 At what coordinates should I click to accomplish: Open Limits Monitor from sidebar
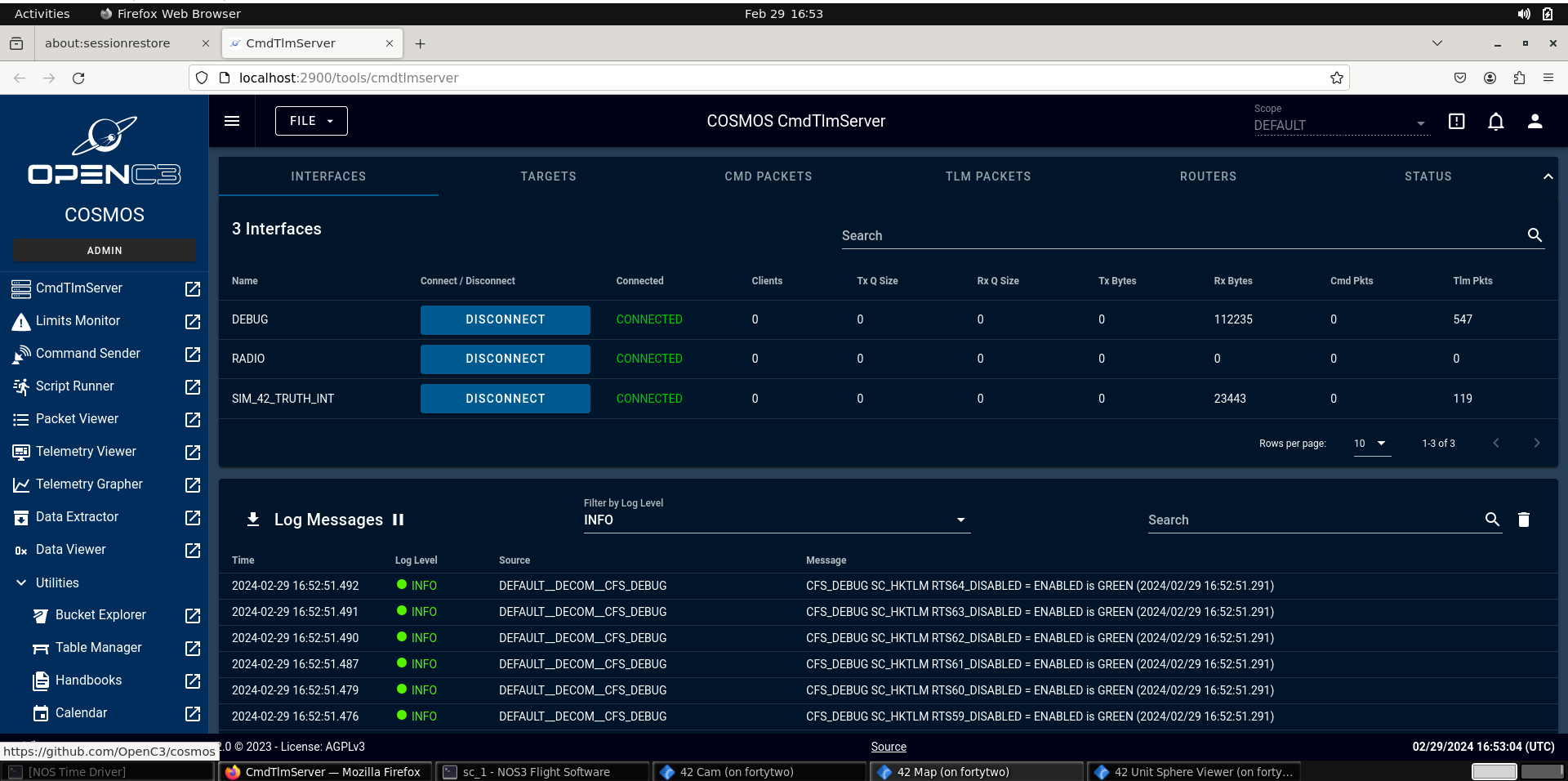78,321
